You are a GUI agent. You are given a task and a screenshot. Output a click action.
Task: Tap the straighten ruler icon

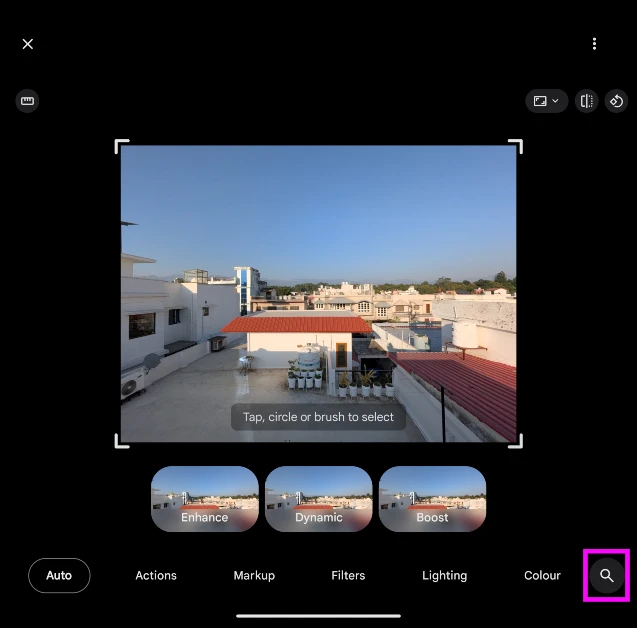point(27,101)
